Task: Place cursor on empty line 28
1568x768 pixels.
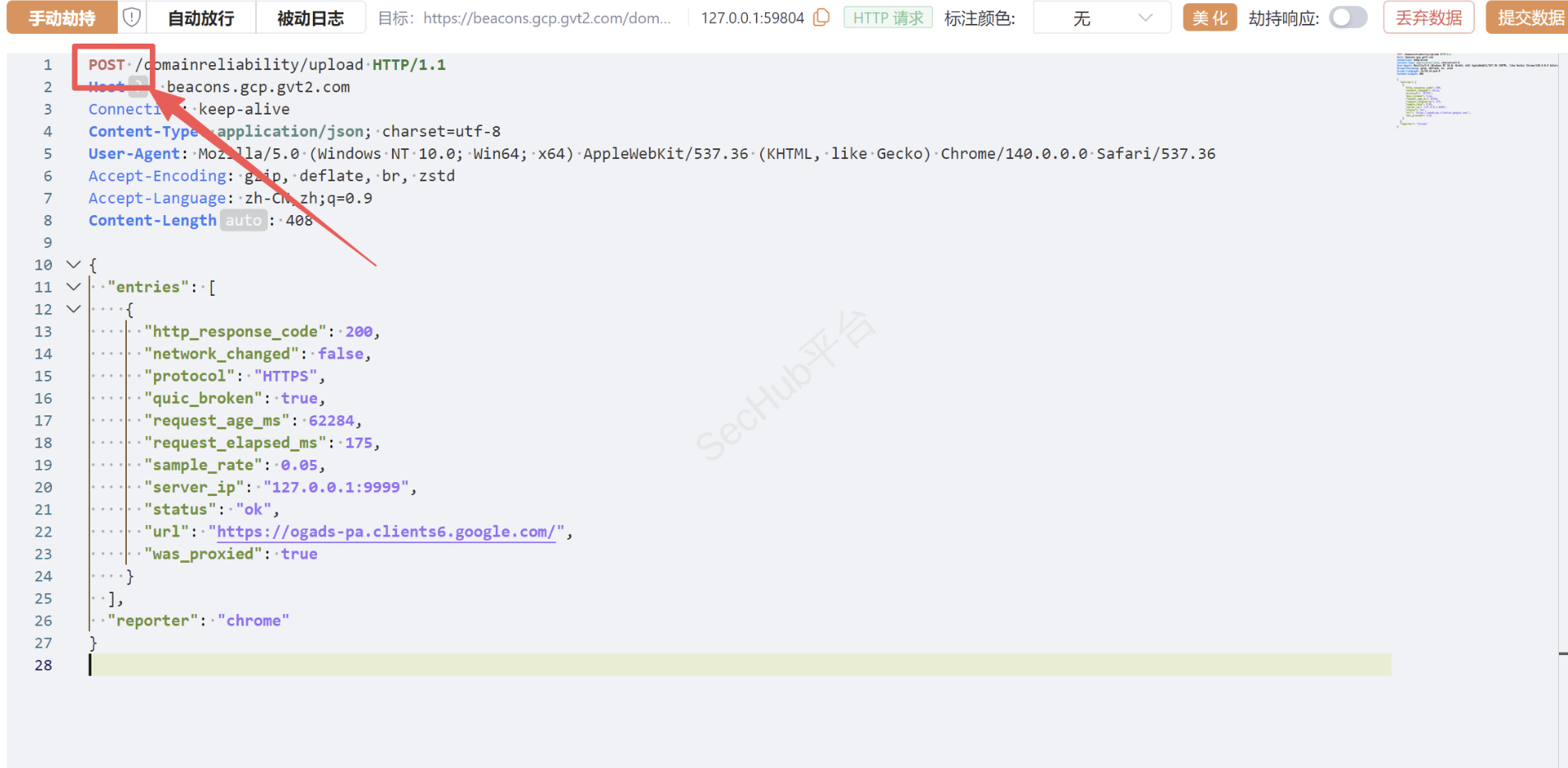Action: [x=659, y=665]
